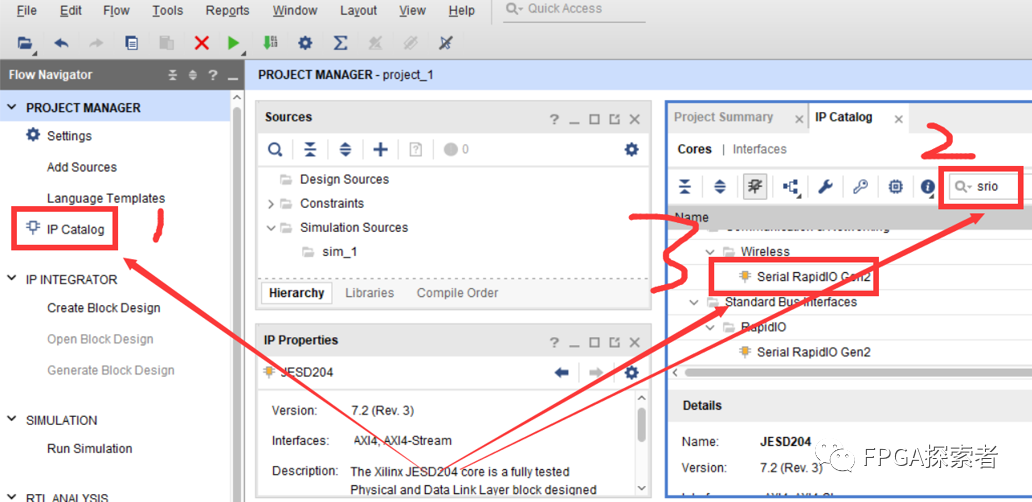Toggle the IP Catalog filter button
Viewport: 1032px width, 502px height.
755,187
